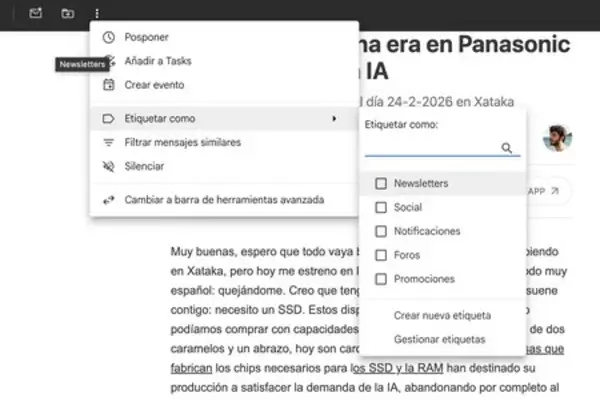
Task: Click the label tag icon beside Etiquetar como
Action: (109, 119)
